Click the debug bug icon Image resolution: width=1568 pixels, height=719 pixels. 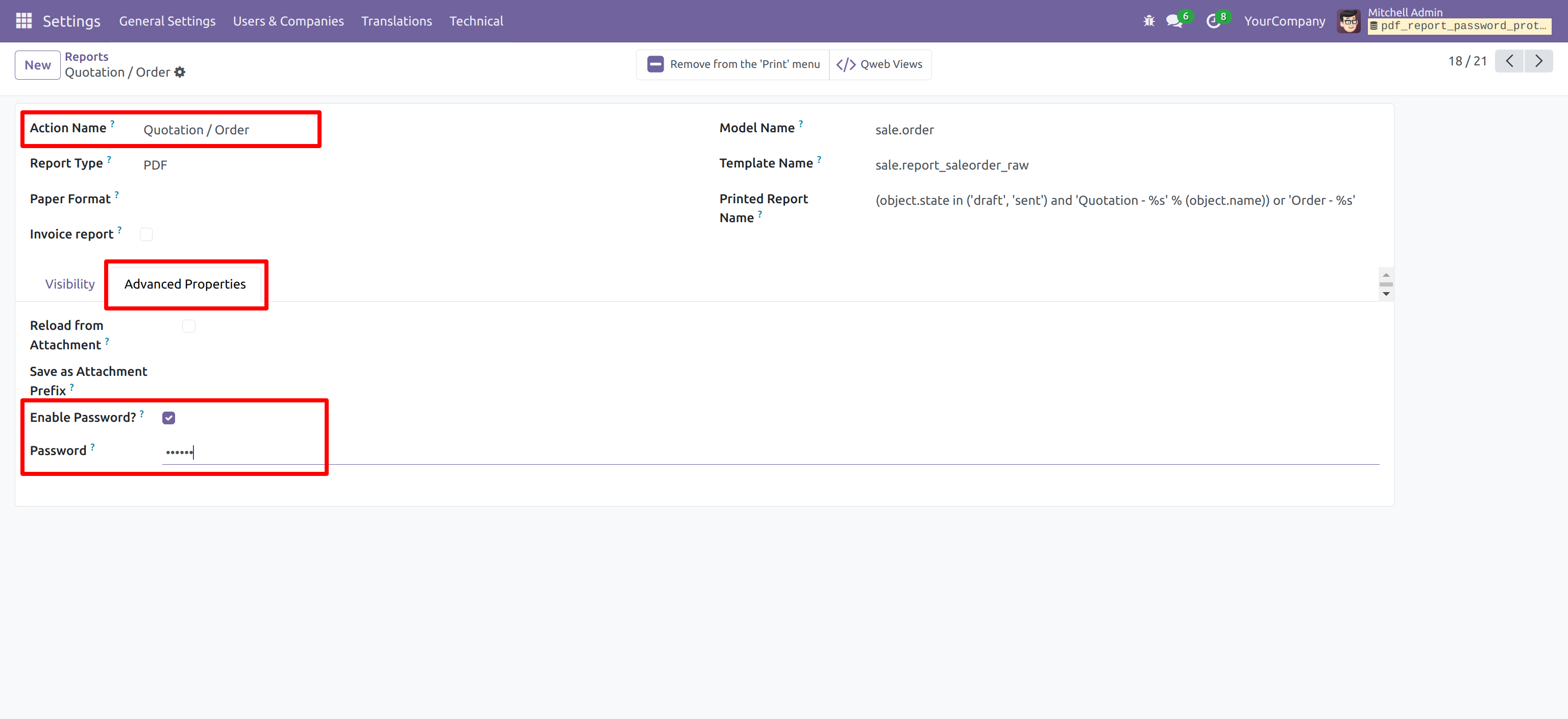1148,21
